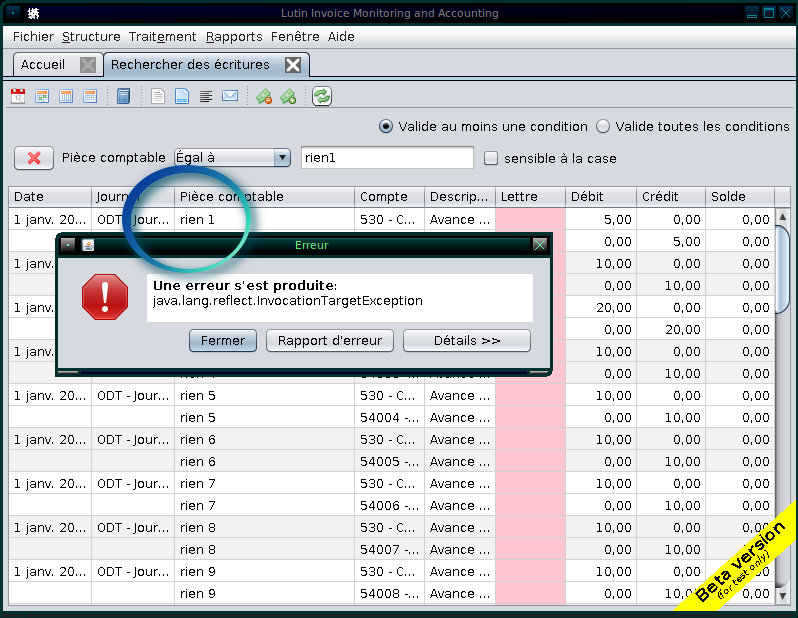The width and height of the screenshot is (798, 618).
Task: Open the Structure menu
Action: (91, 37)
